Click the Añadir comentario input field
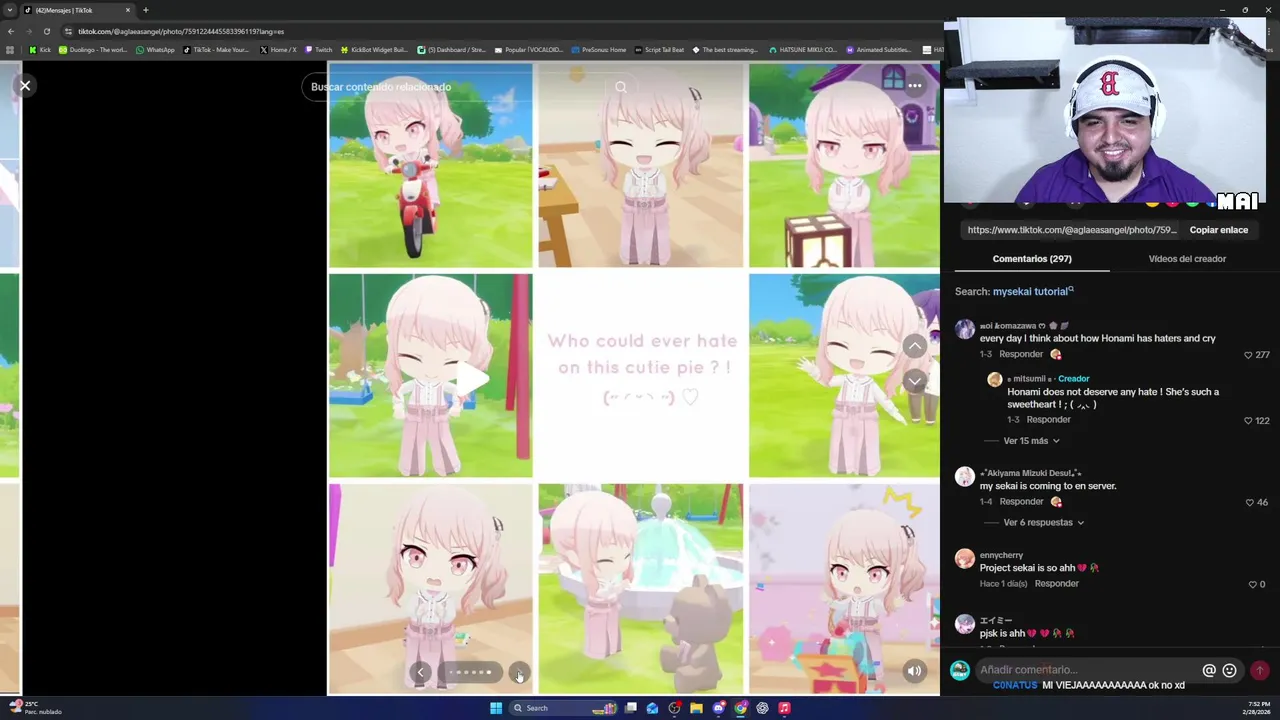Viewport: 1280px width, 720px height. tap(1088, 670)
